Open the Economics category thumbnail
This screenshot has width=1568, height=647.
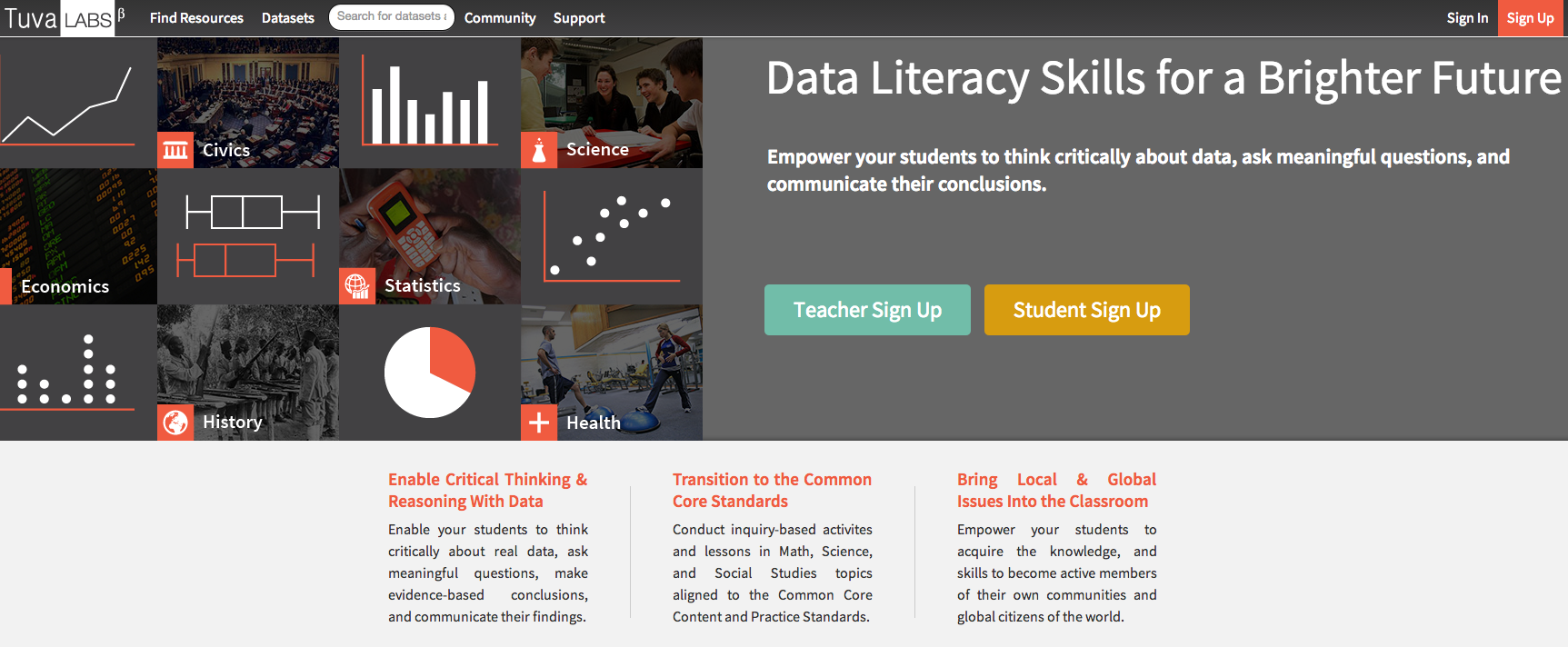coord(78,236)
